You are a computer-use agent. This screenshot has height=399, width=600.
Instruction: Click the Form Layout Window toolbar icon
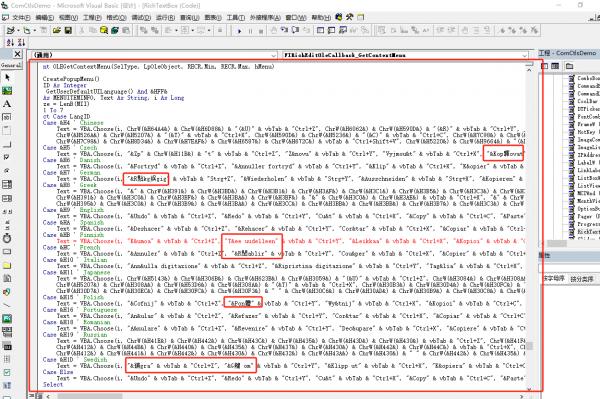[342, 31]
